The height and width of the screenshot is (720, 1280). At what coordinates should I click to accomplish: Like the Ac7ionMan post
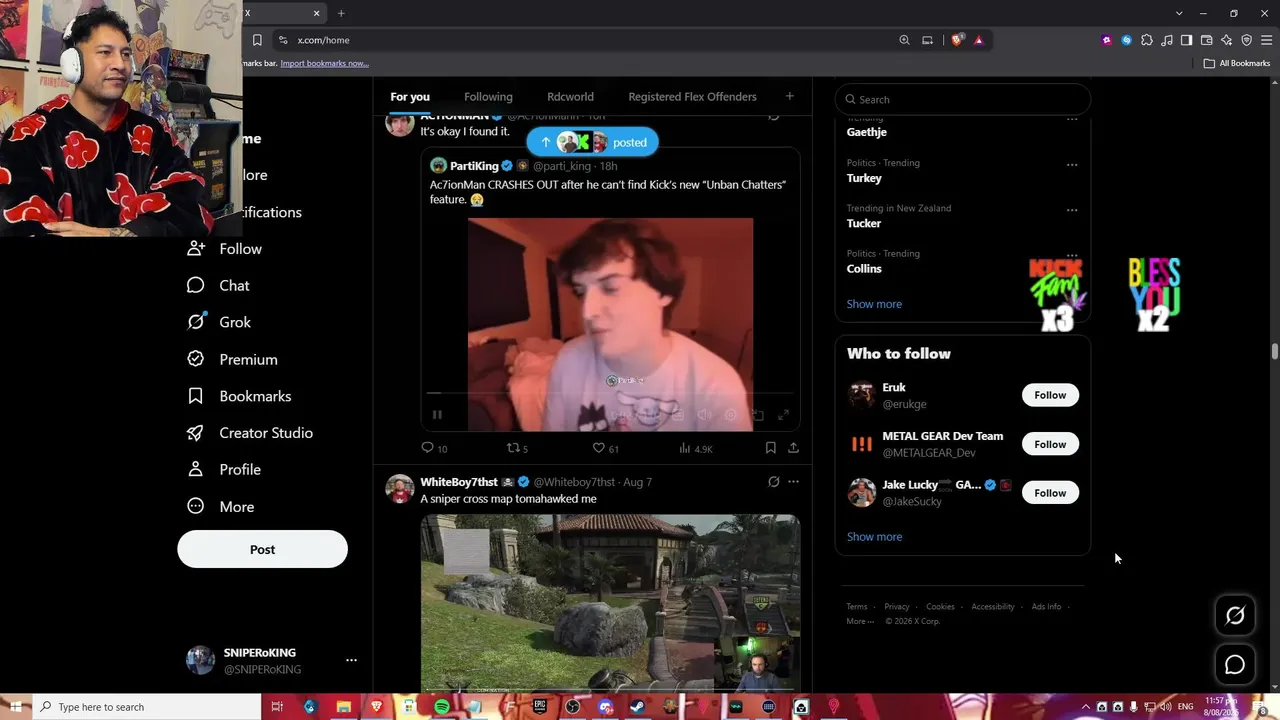[x=606, y=448]
